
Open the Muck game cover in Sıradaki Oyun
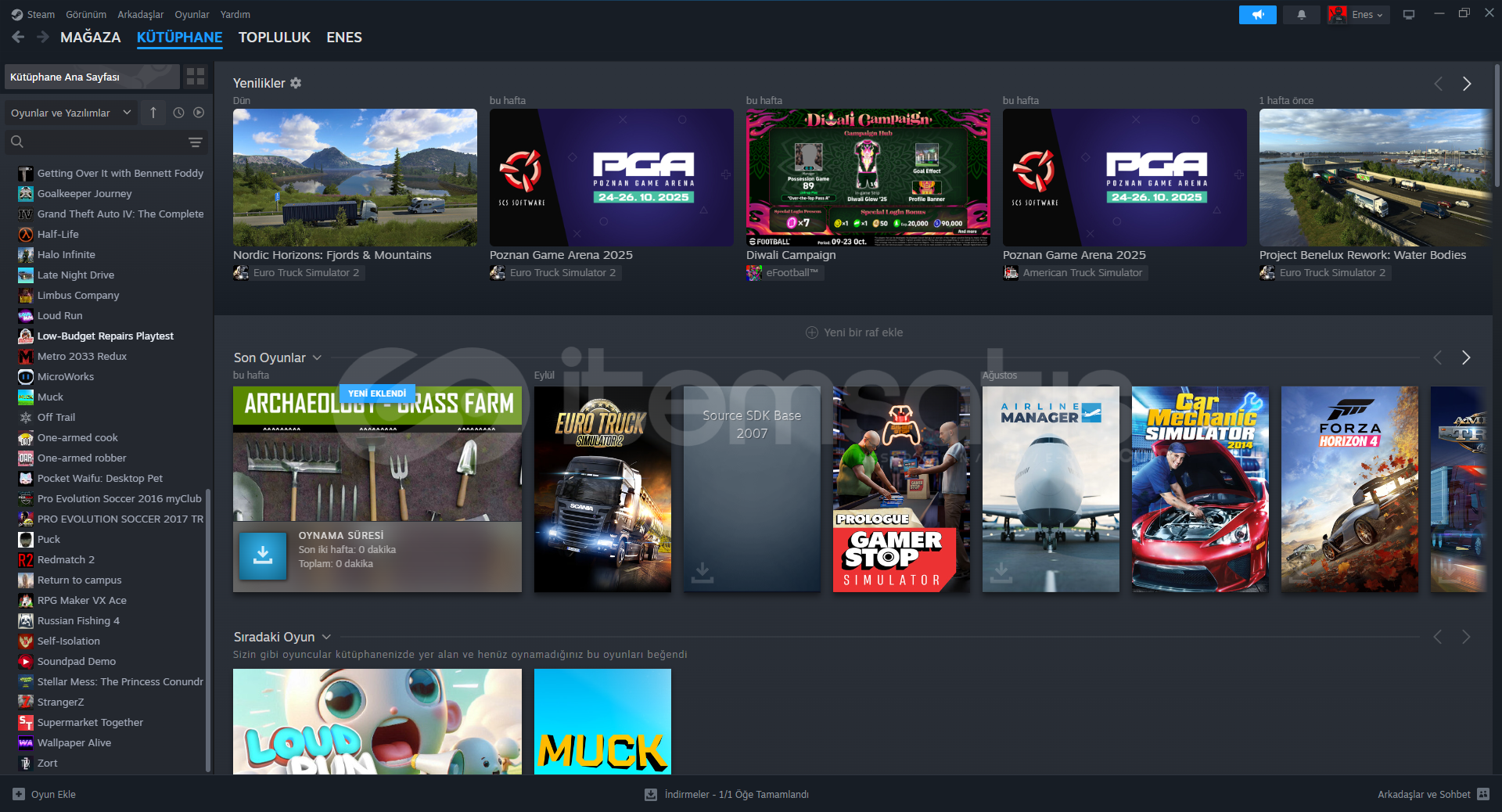(x=602, y=721)
